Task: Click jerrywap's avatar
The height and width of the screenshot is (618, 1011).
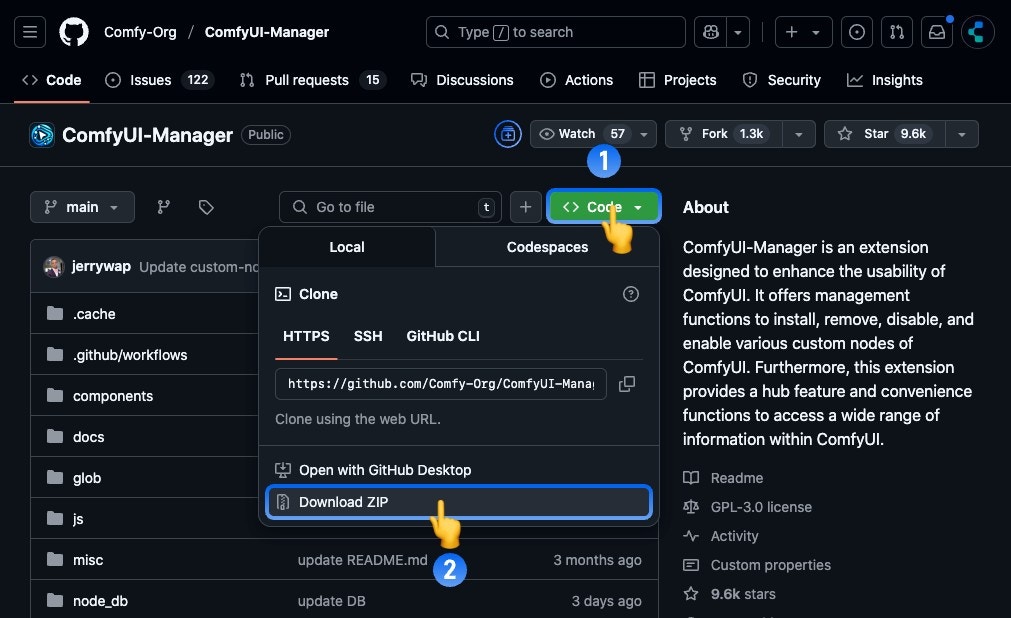Action: pyautogui.click(x=54, y=266)
